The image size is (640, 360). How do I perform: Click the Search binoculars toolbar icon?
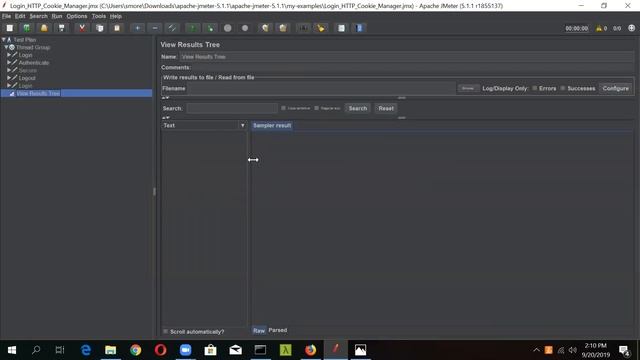point(303,28)
